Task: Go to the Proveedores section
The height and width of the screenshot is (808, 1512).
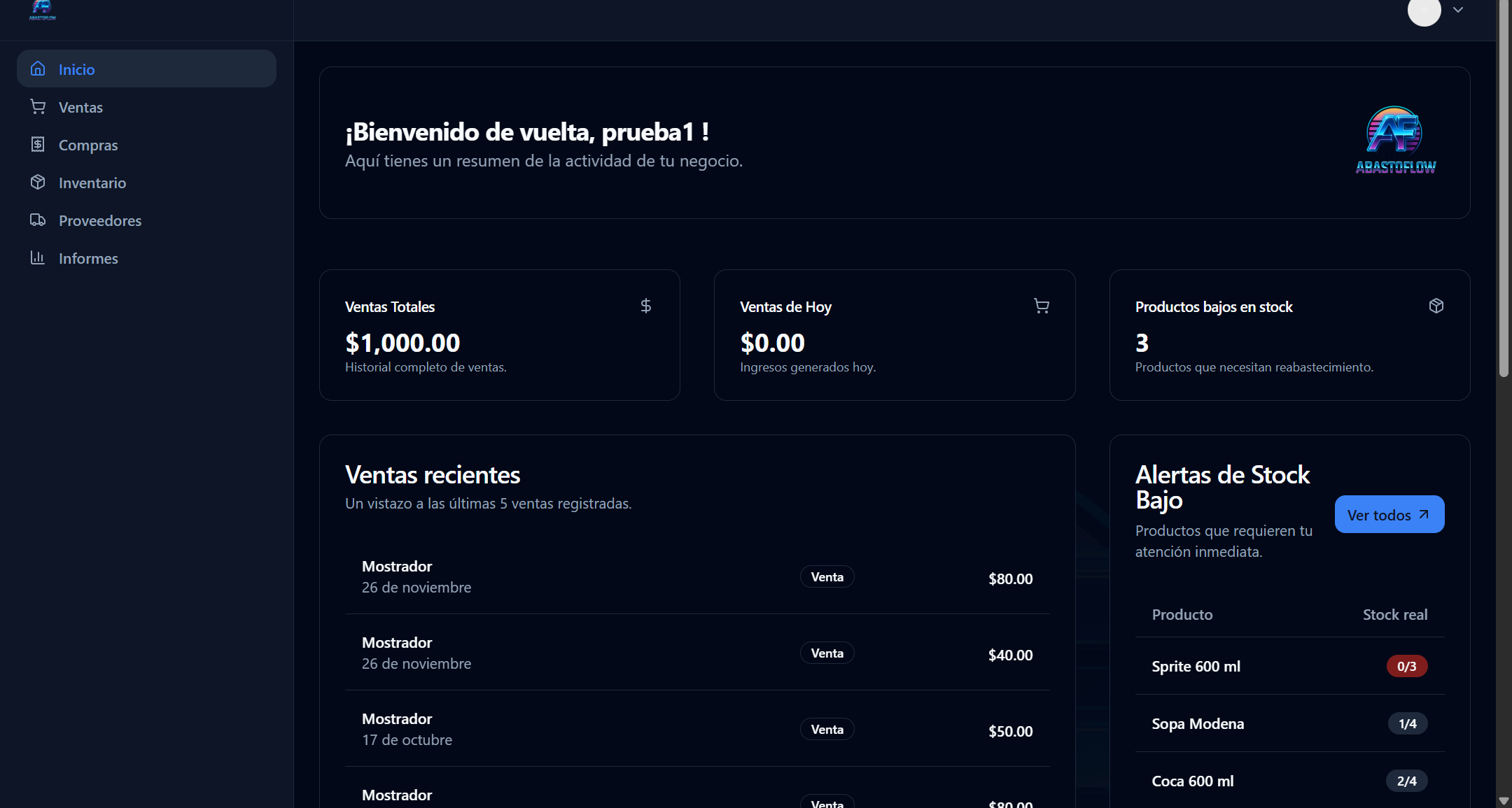Action: click(x=100, y=220)
